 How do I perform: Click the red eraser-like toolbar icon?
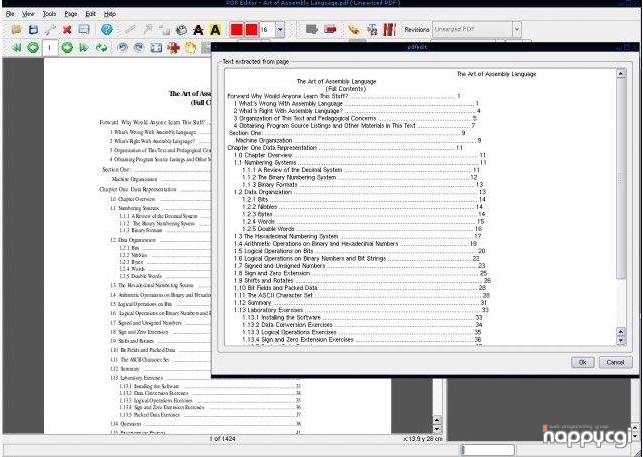[x=330, y=30]
